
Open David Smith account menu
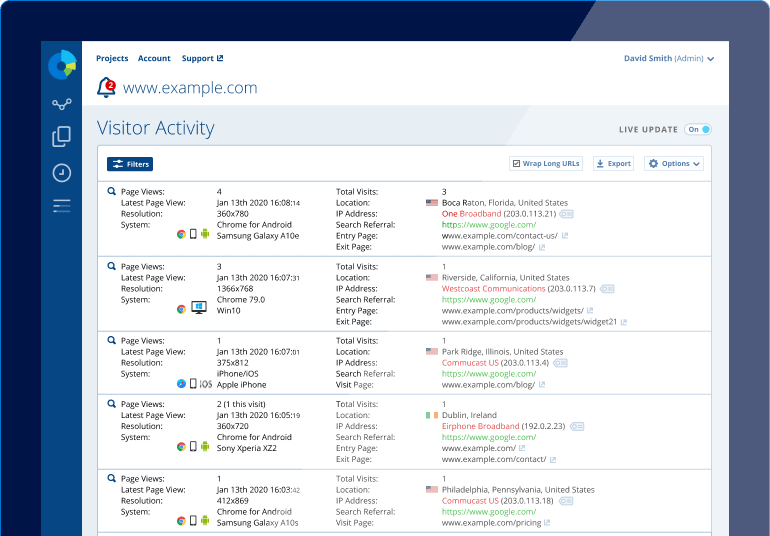[669, 58]
